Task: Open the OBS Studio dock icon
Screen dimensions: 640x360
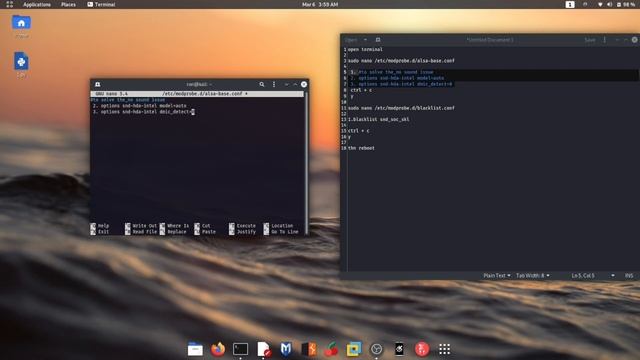Action: pyautogui.click(x=376, y=349)
